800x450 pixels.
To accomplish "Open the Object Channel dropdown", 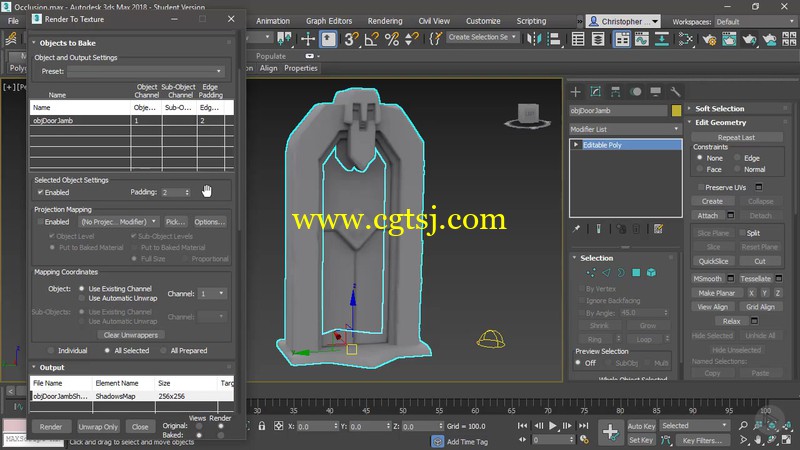I will click(212, 294).
